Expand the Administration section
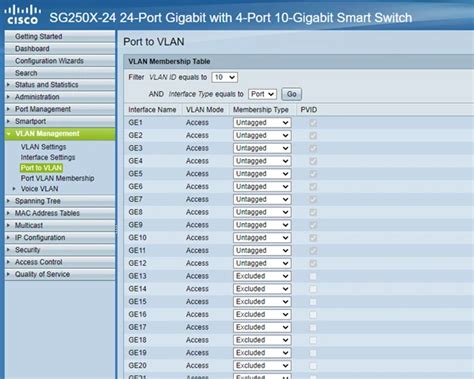This screenshot has width=474, height=379. point(60,97)
